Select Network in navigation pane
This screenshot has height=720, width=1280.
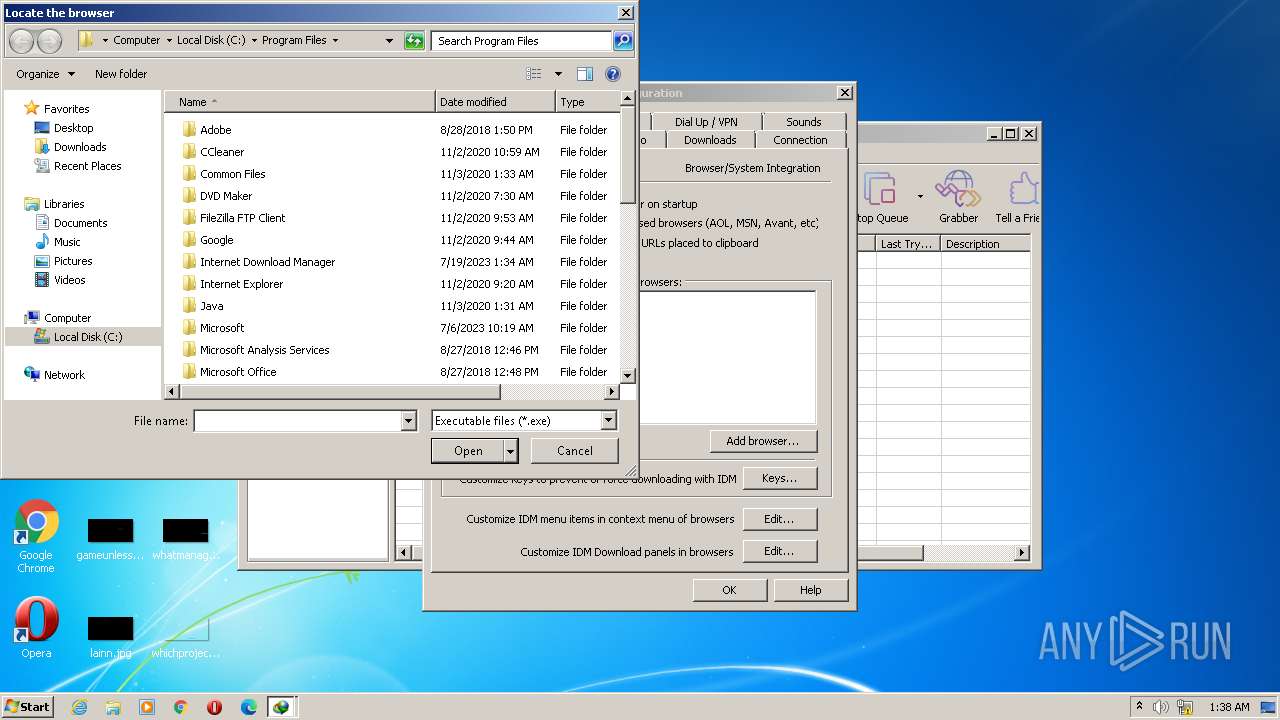coord(64,375)
